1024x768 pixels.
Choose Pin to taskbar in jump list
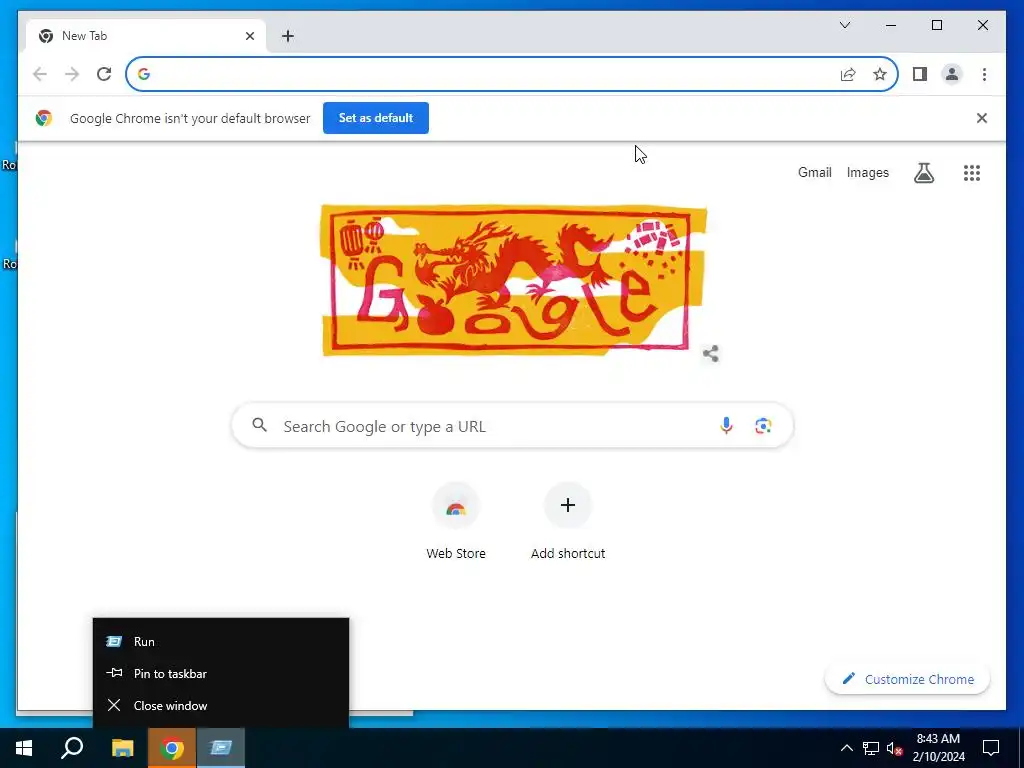pyautogui.click(x=221, y=673)
